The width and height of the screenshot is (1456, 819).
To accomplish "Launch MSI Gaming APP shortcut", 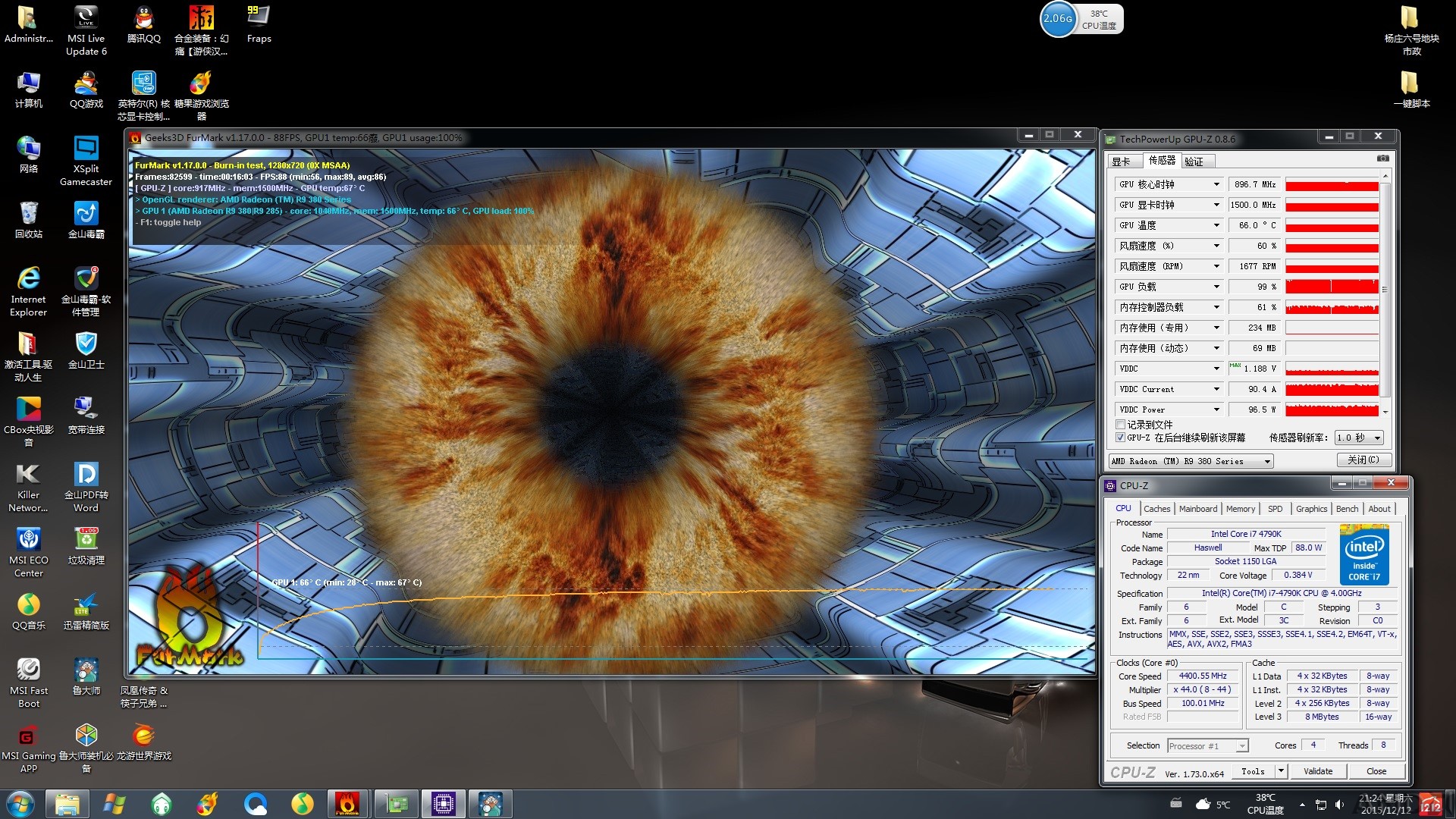I will coord(28,748).
